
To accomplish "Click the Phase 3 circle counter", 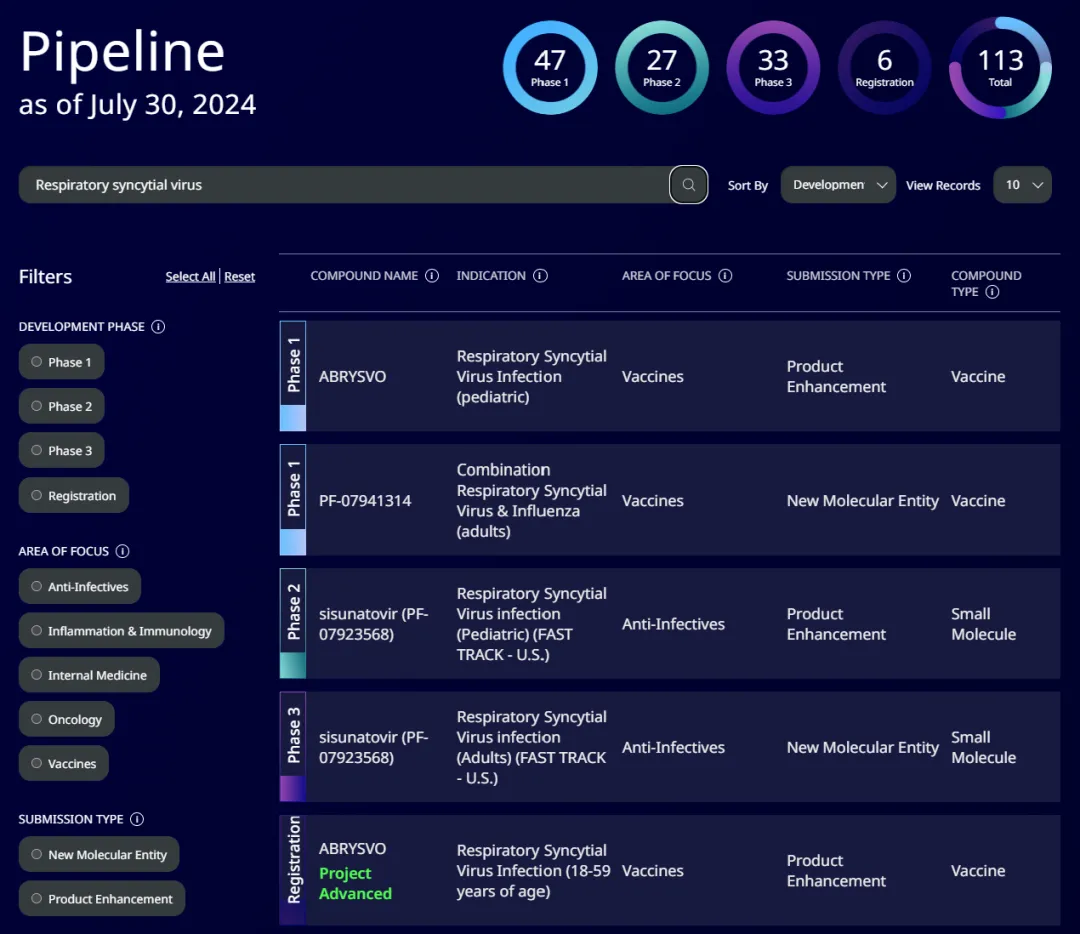I will (x=773, y=67).
